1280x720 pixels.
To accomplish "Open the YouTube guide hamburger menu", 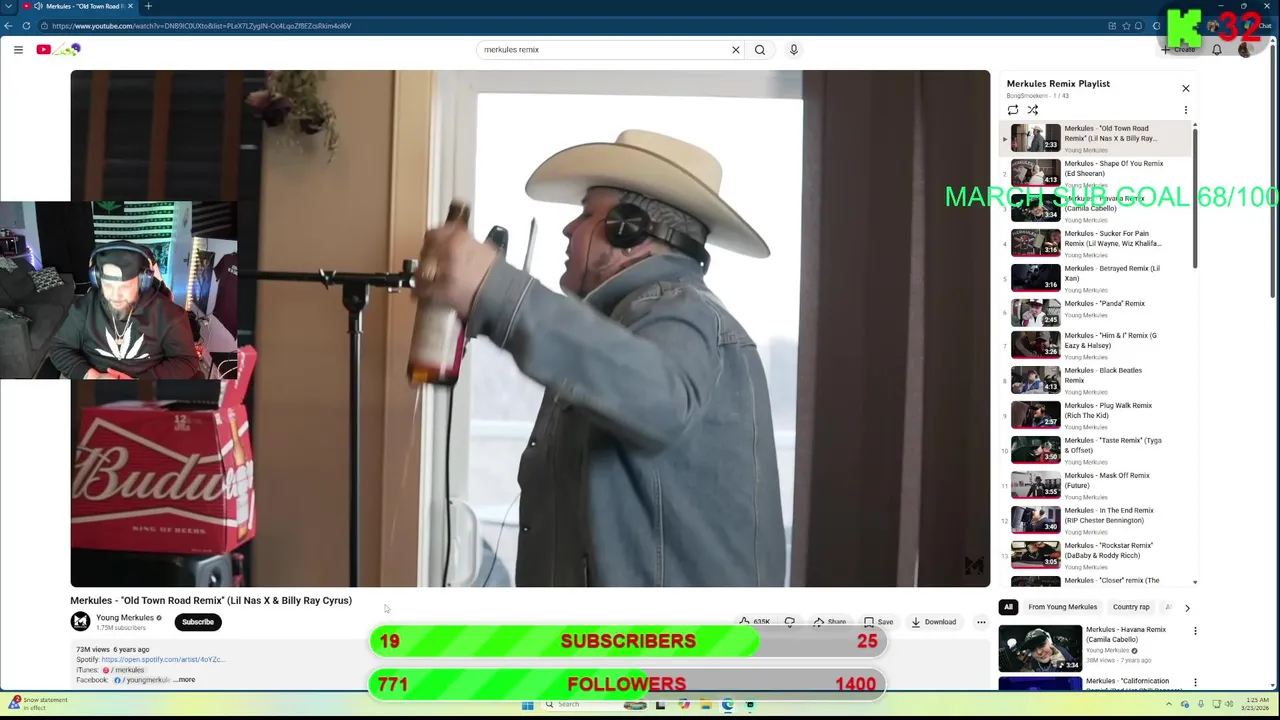I will 18,49.
